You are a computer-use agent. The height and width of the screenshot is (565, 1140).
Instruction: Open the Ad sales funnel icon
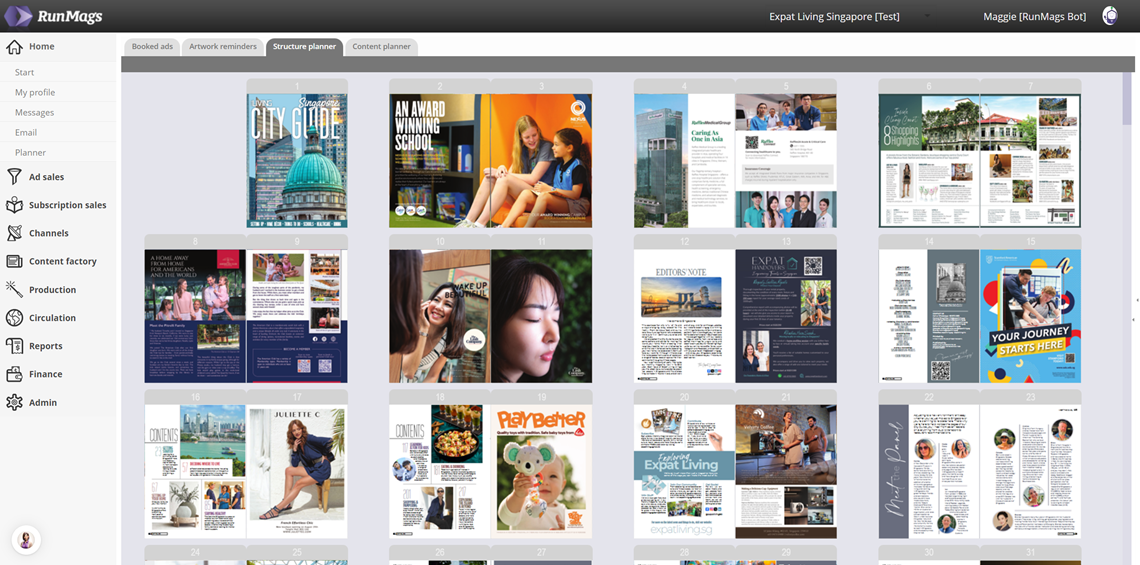point(14,177)
